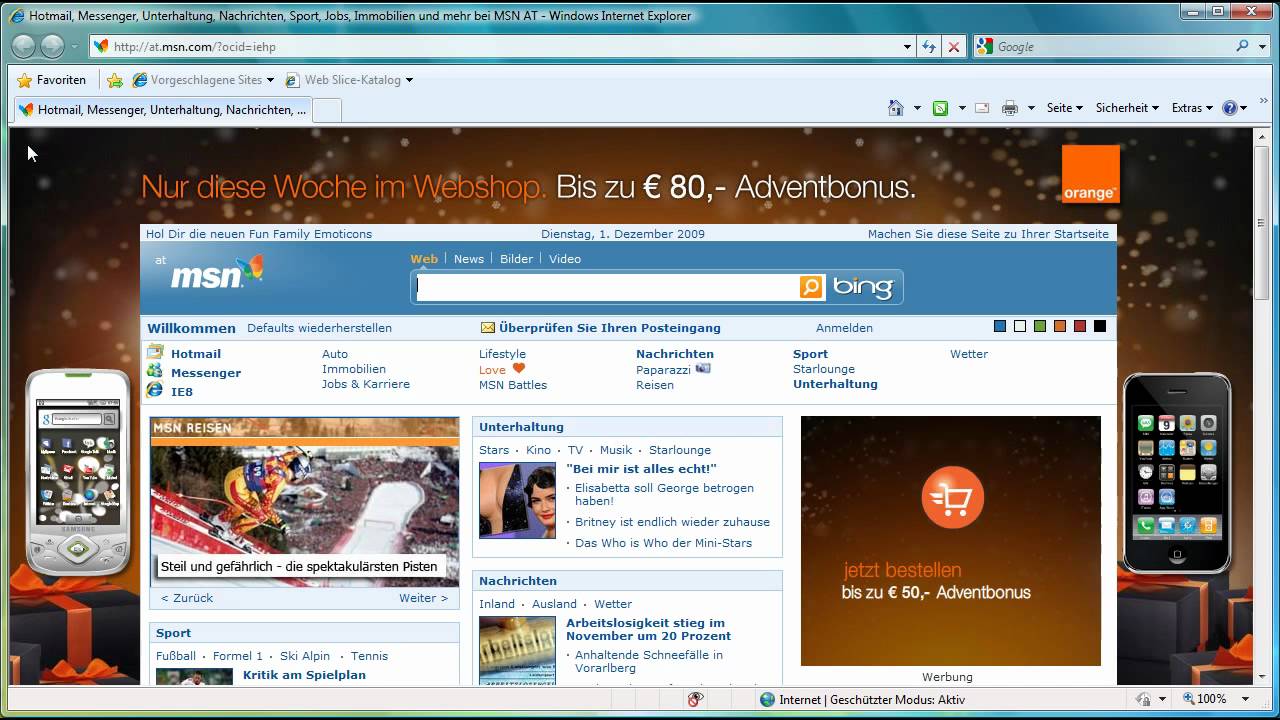
Task: Open the Home icon in command bar
Action: (896, 108)
